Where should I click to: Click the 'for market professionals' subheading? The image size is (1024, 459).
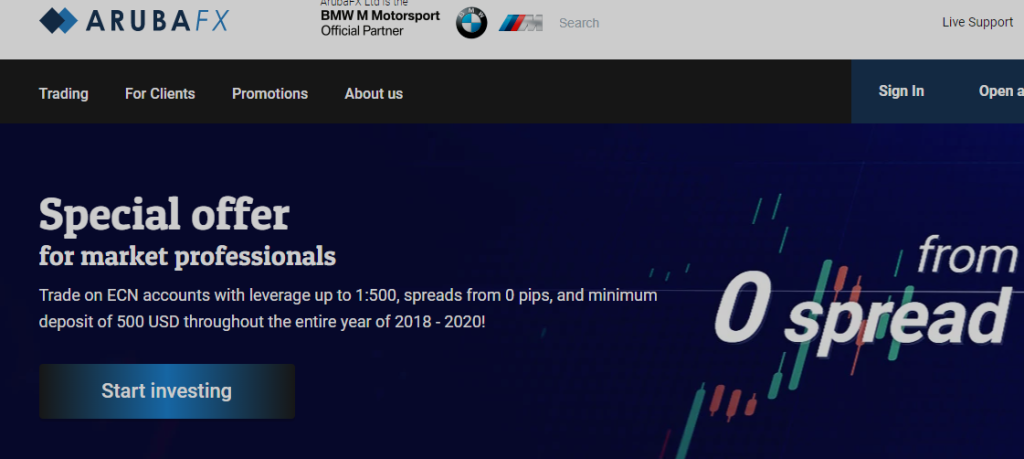(187, 256)
